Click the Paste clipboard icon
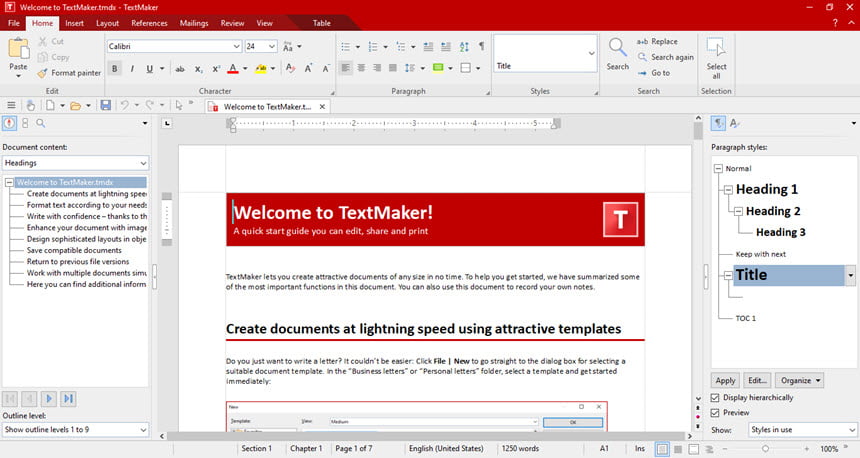This screenshot has height=458, width=860. [18, 49]
